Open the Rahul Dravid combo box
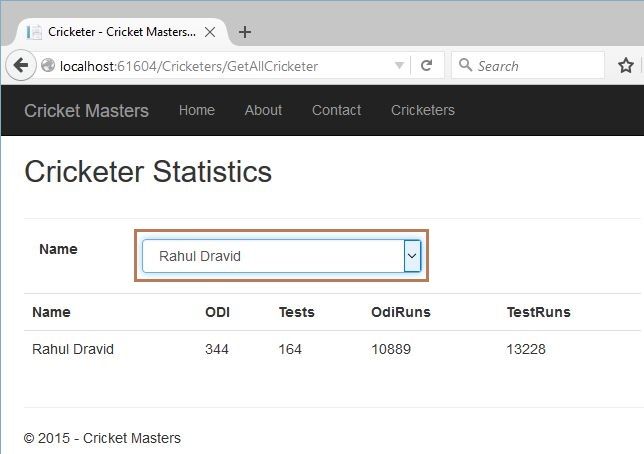644x454 pixels. pyautogui.click(x=281, y=256)
